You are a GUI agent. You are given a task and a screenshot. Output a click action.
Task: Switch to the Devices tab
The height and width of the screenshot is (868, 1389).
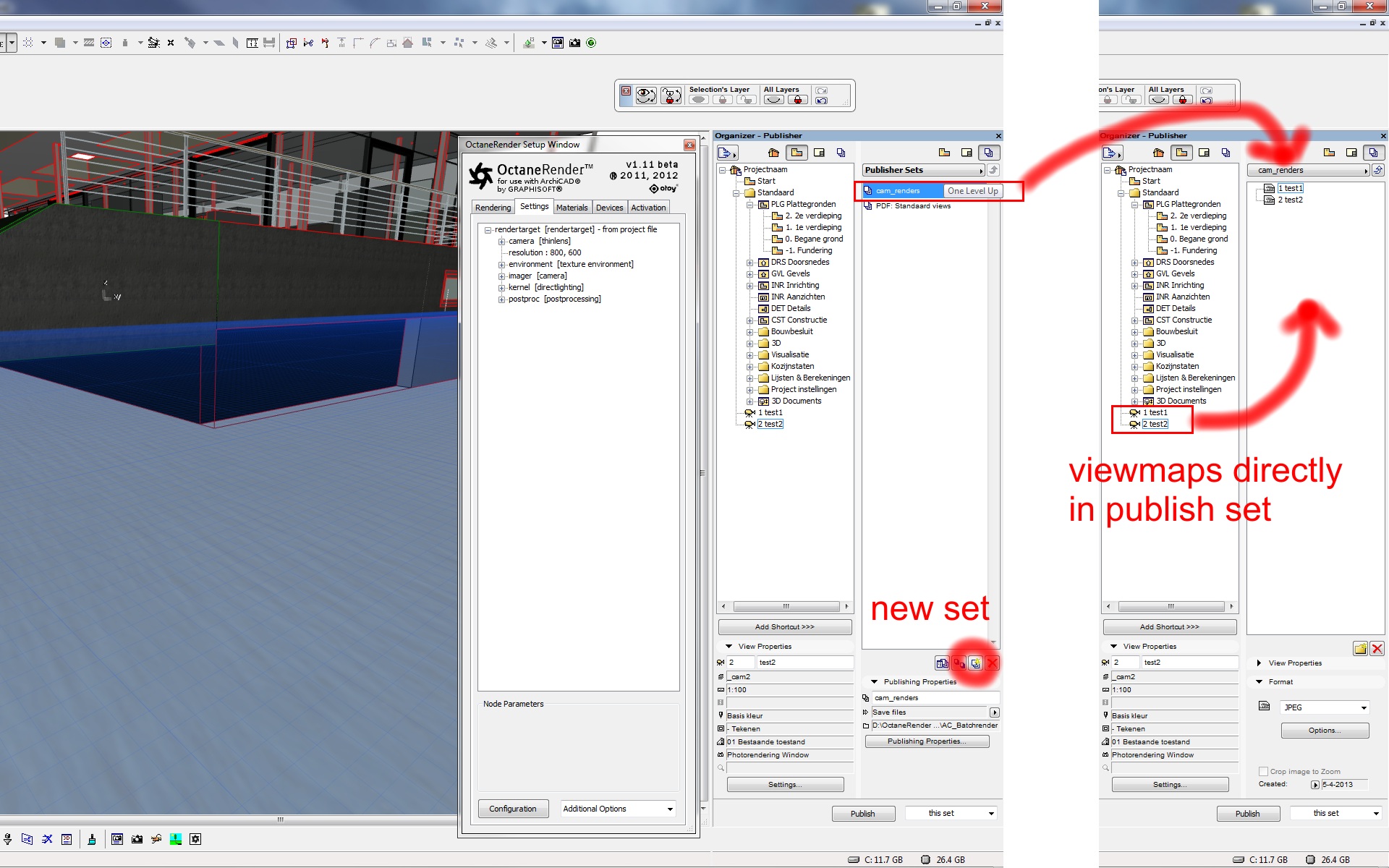609,208
